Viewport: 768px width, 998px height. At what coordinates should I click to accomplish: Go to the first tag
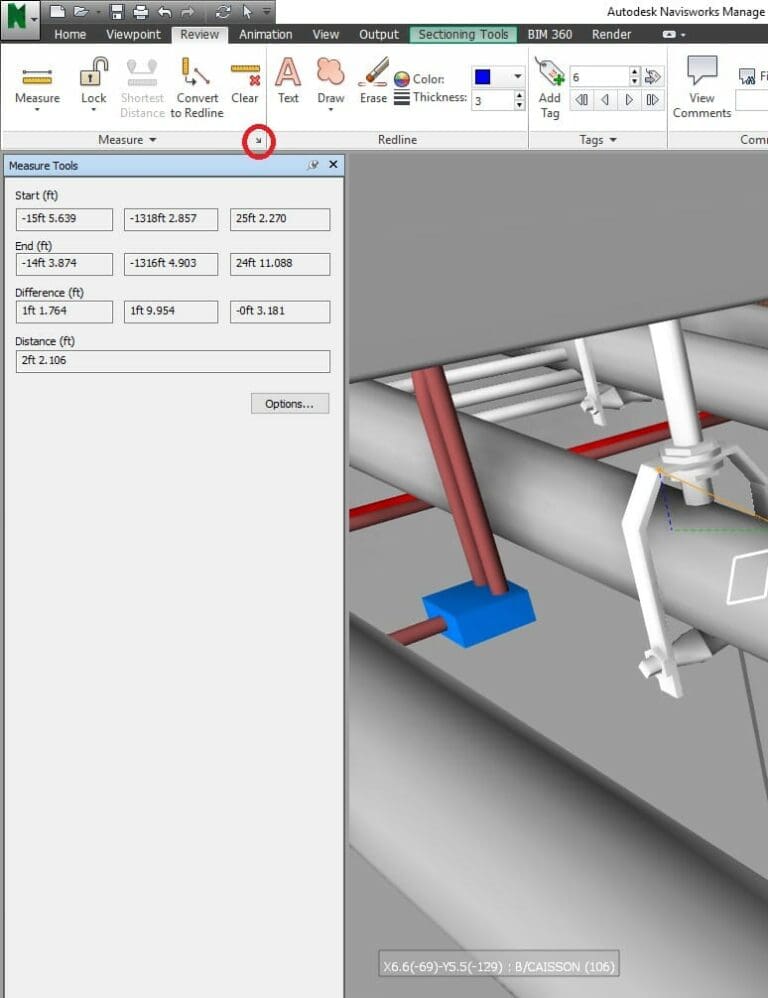pyautogui.click(x=582, y=100)
